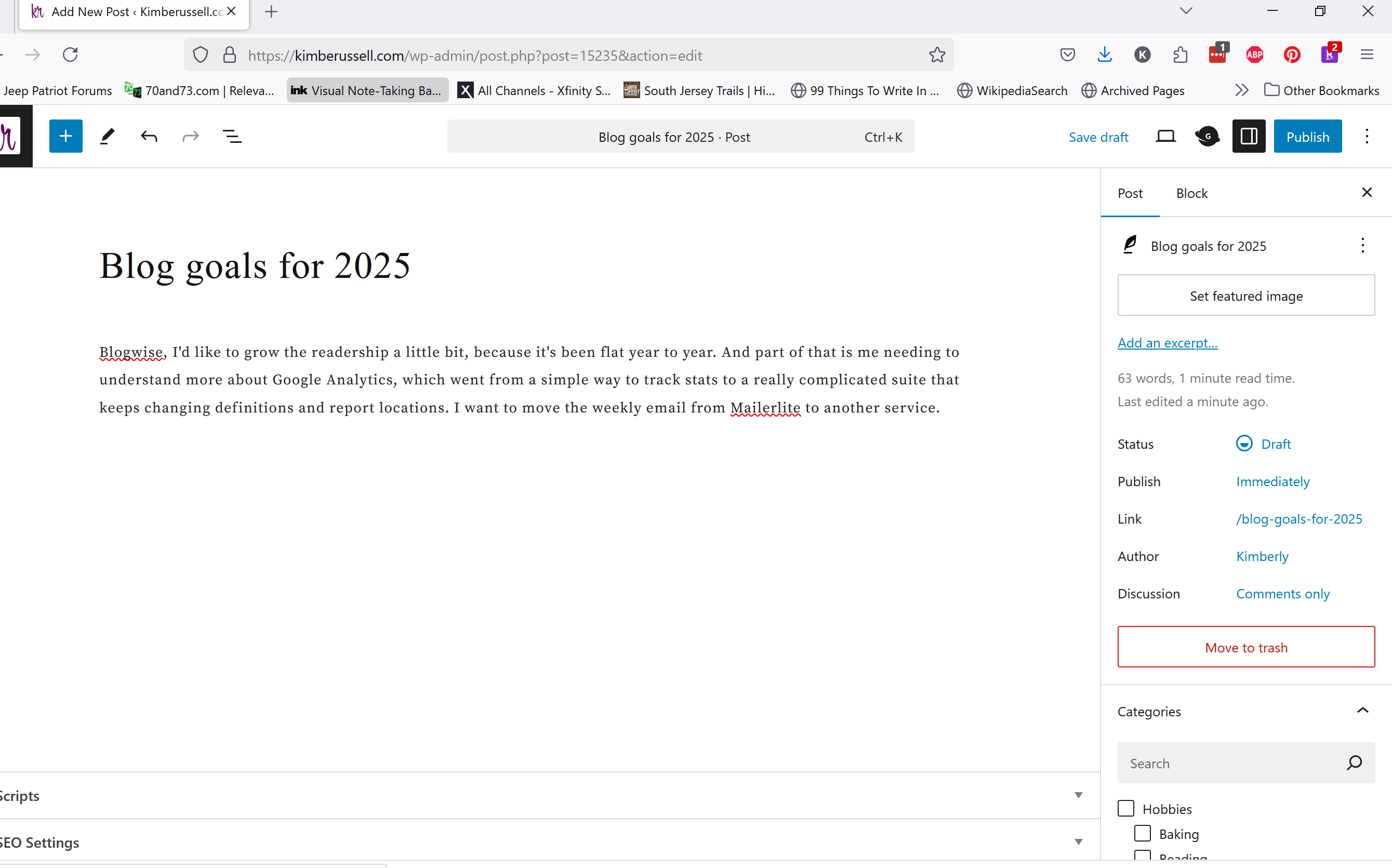
Task: Collapse the Categories panel
Action: (x=1362, y=711)
